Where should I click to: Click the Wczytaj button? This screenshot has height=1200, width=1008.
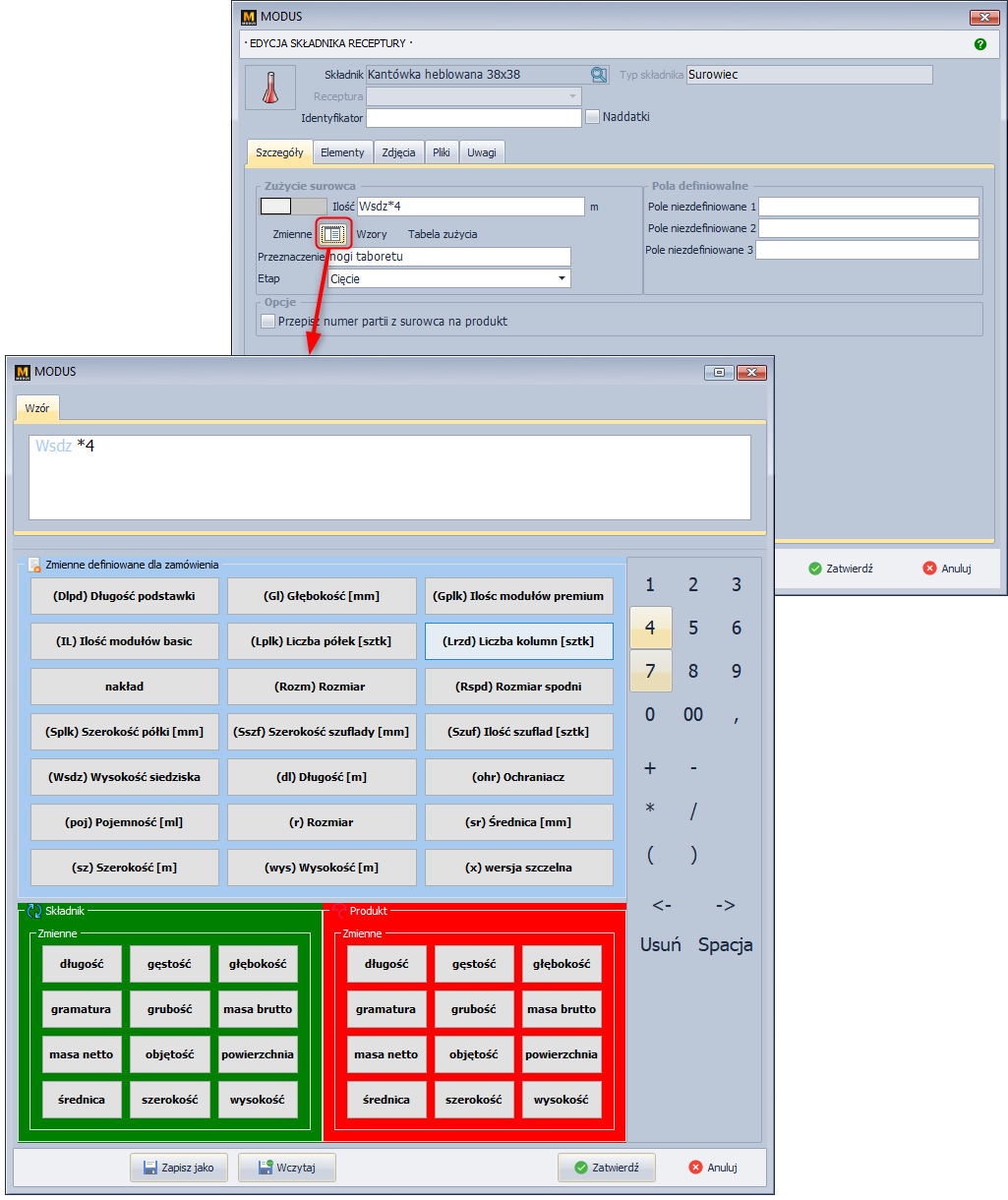click(287, 1168)
